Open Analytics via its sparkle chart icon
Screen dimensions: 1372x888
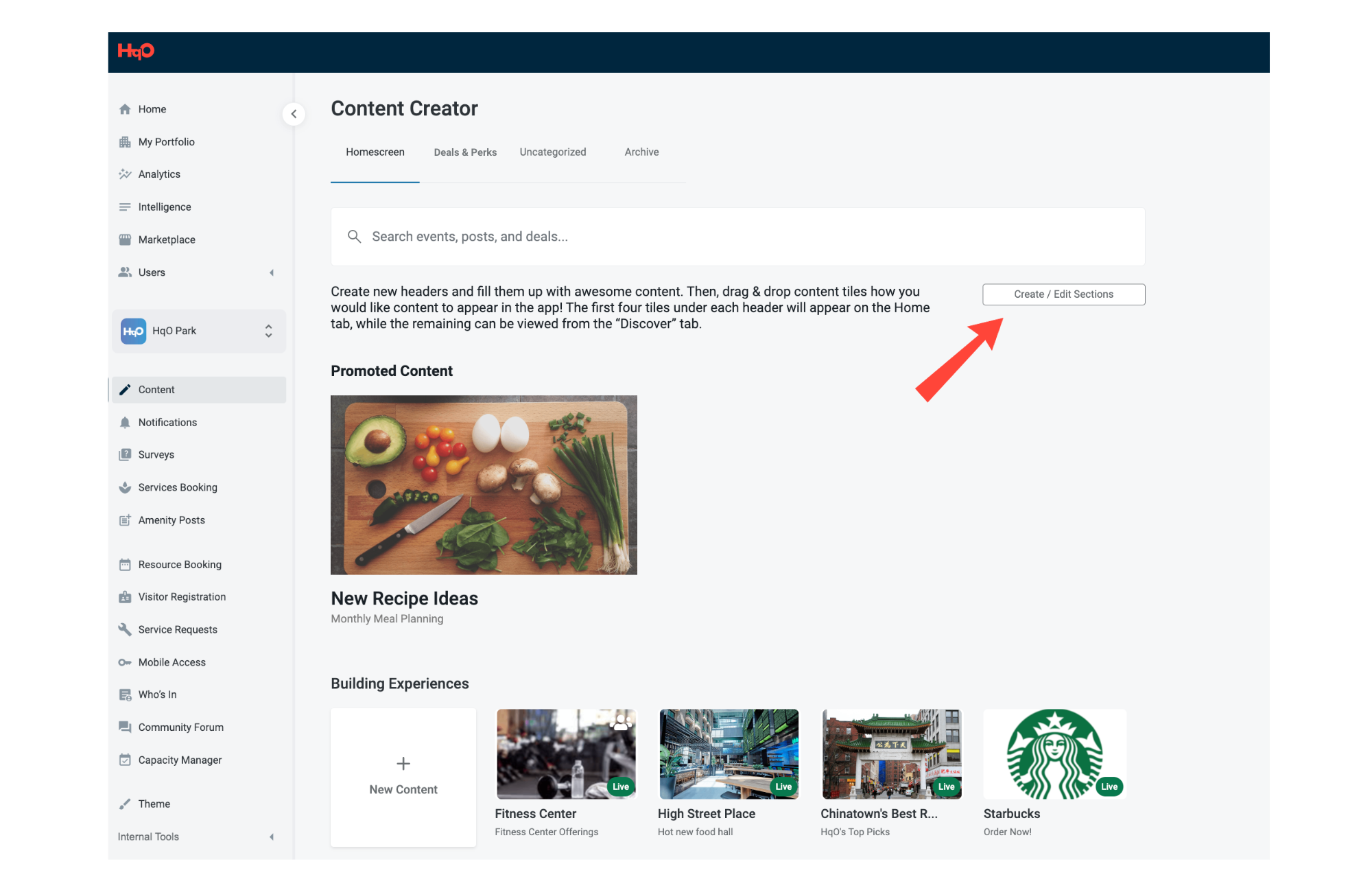click(125, 174)
